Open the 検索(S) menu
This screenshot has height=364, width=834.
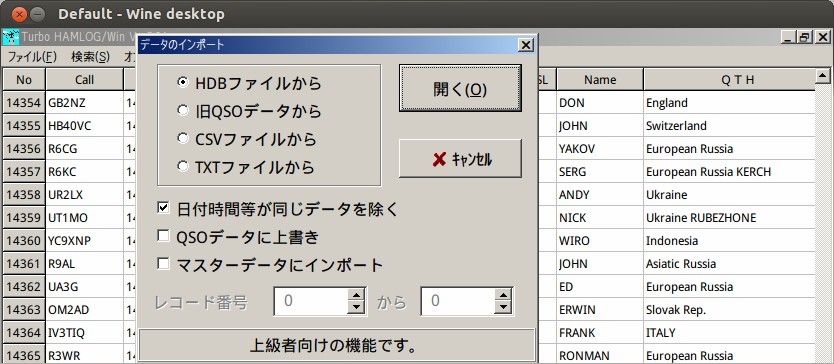point(90,56)
